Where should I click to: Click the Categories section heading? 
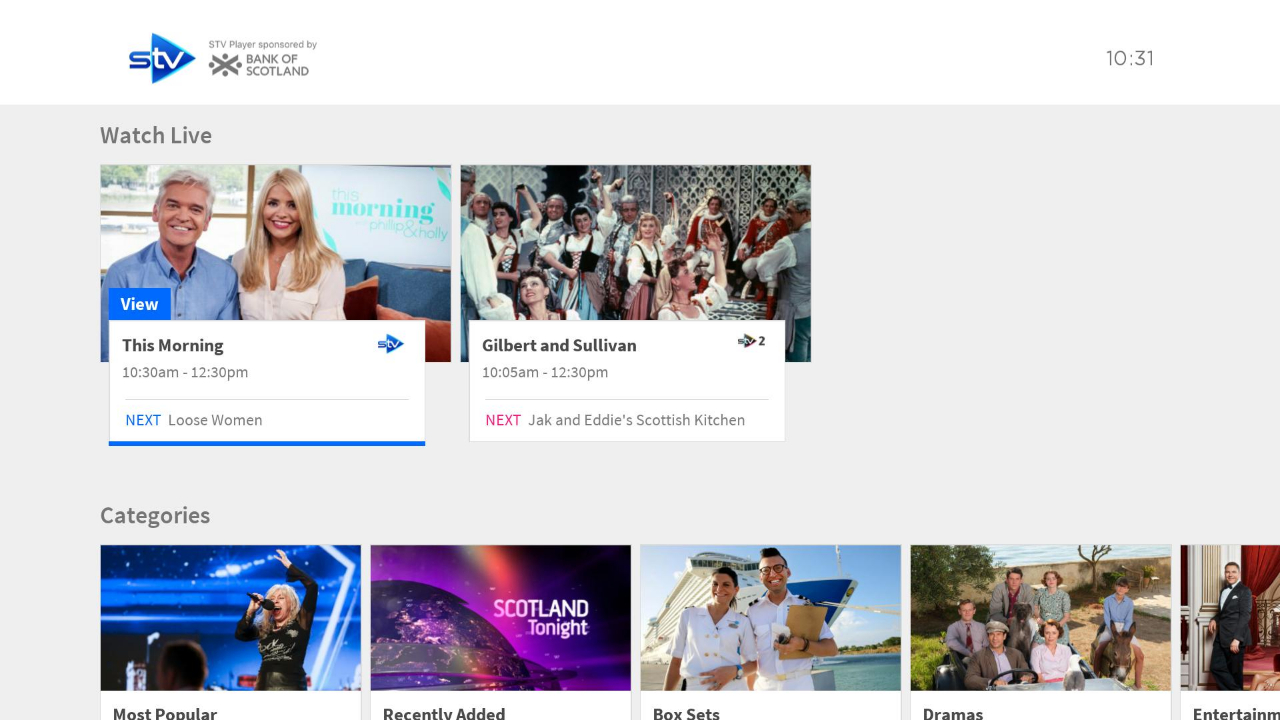(155, 515)
